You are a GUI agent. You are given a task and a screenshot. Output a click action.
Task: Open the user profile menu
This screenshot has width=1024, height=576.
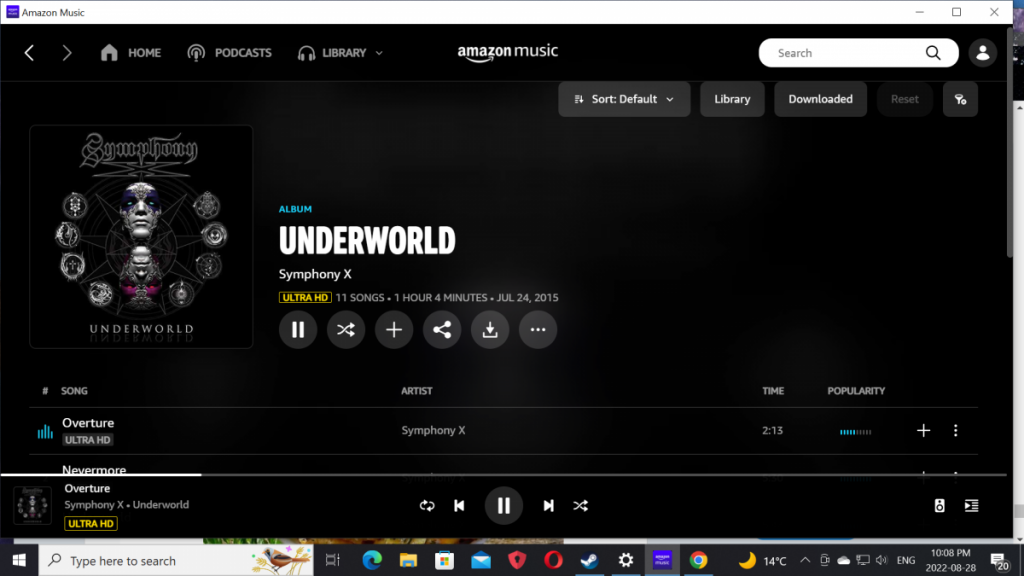coord(983,53)
